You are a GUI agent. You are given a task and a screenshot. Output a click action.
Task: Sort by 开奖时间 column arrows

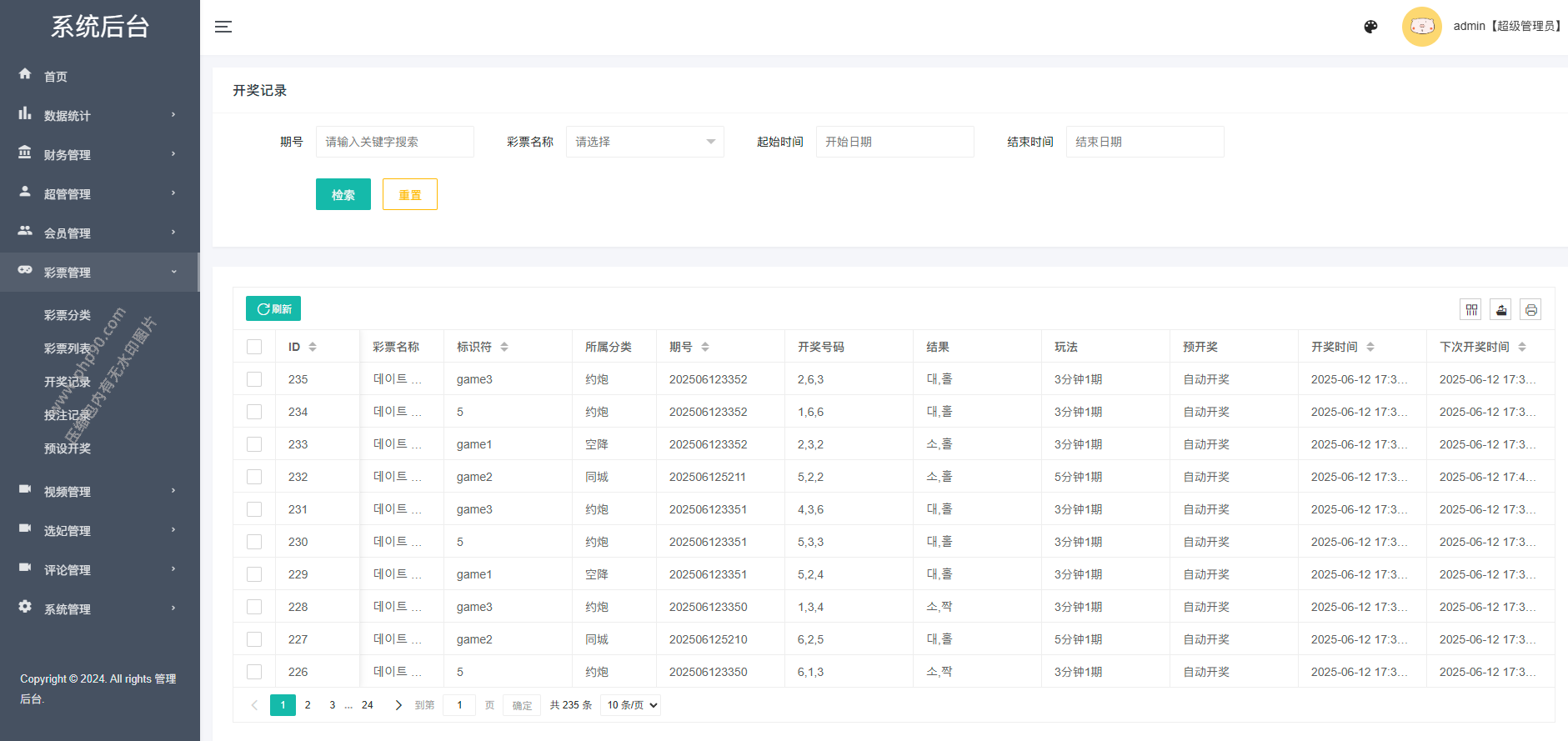1370,347
